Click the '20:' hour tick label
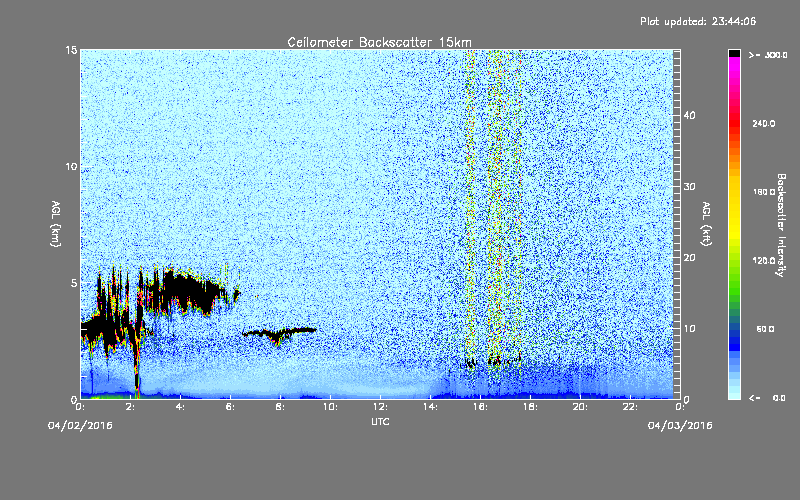Image resolution: width=800 pixels, height=500 pixels. coord(580,407)
